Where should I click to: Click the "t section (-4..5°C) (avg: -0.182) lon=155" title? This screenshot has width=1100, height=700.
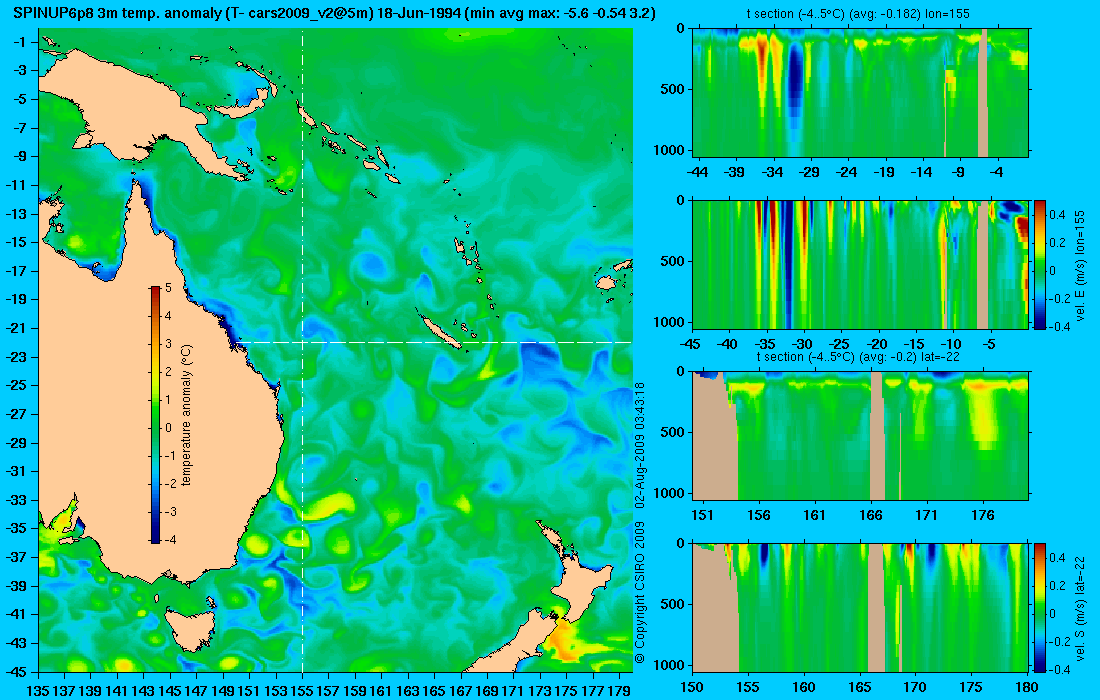click(x=857, y=13)
